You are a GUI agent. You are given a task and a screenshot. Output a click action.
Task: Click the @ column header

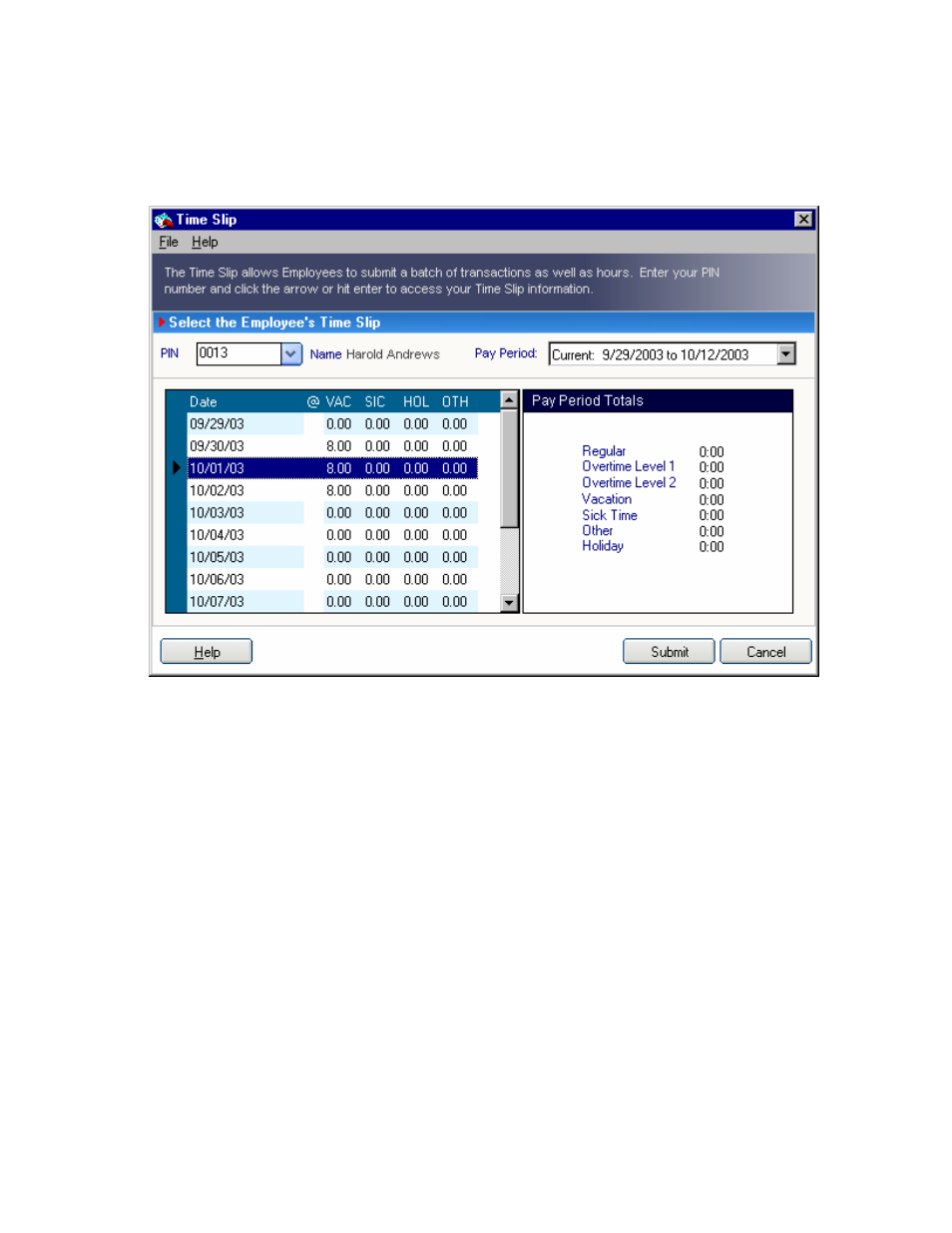pyautogui.click(x=312, y=401)
